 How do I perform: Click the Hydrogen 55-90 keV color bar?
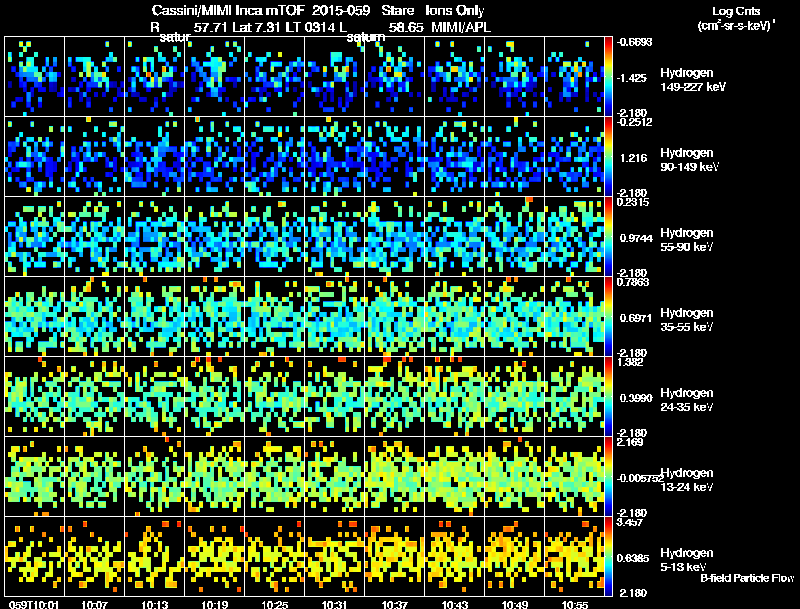(608, 236)
